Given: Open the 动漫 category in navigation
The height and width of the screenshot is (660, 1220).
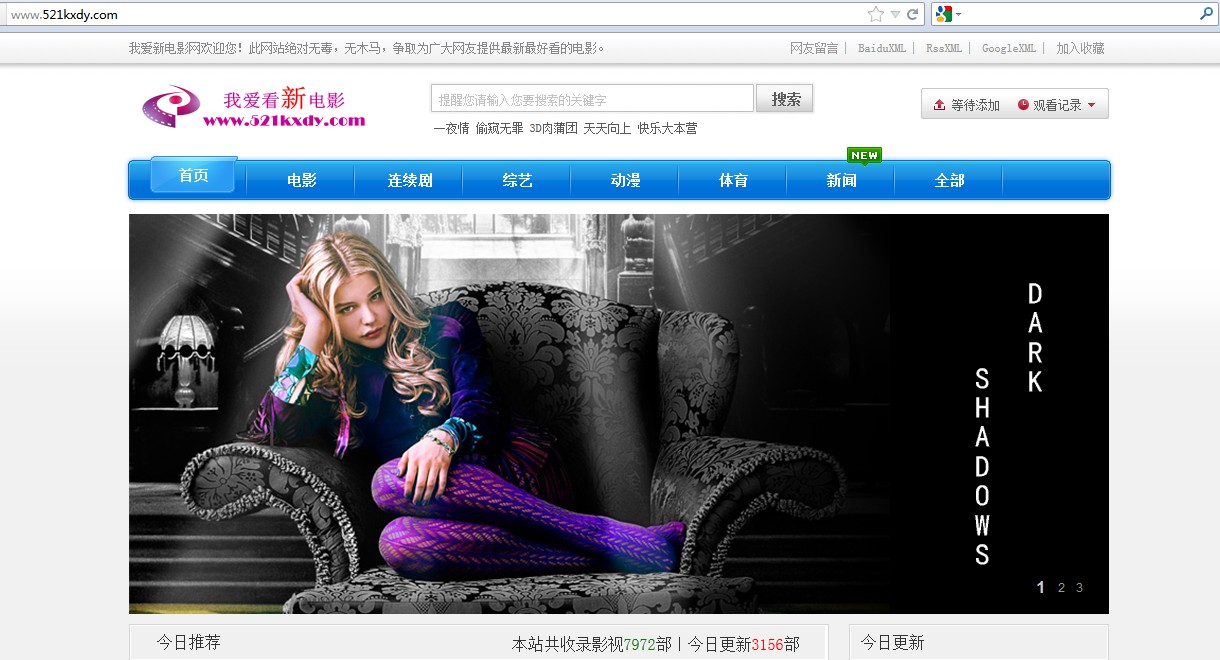Looking at the screenshot, I should pyautogui.click(x=625, y=180).
